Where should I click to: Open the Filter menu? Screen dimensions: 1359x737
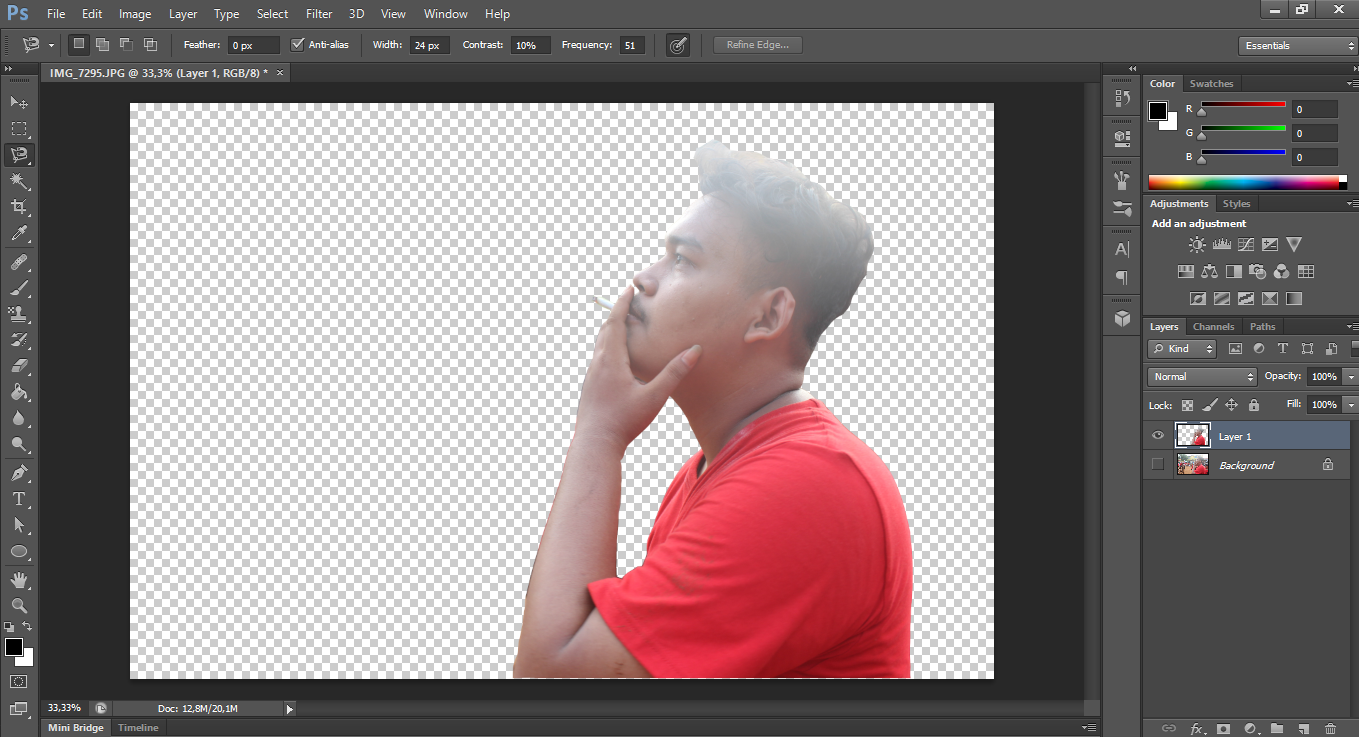tap(319, 14)
